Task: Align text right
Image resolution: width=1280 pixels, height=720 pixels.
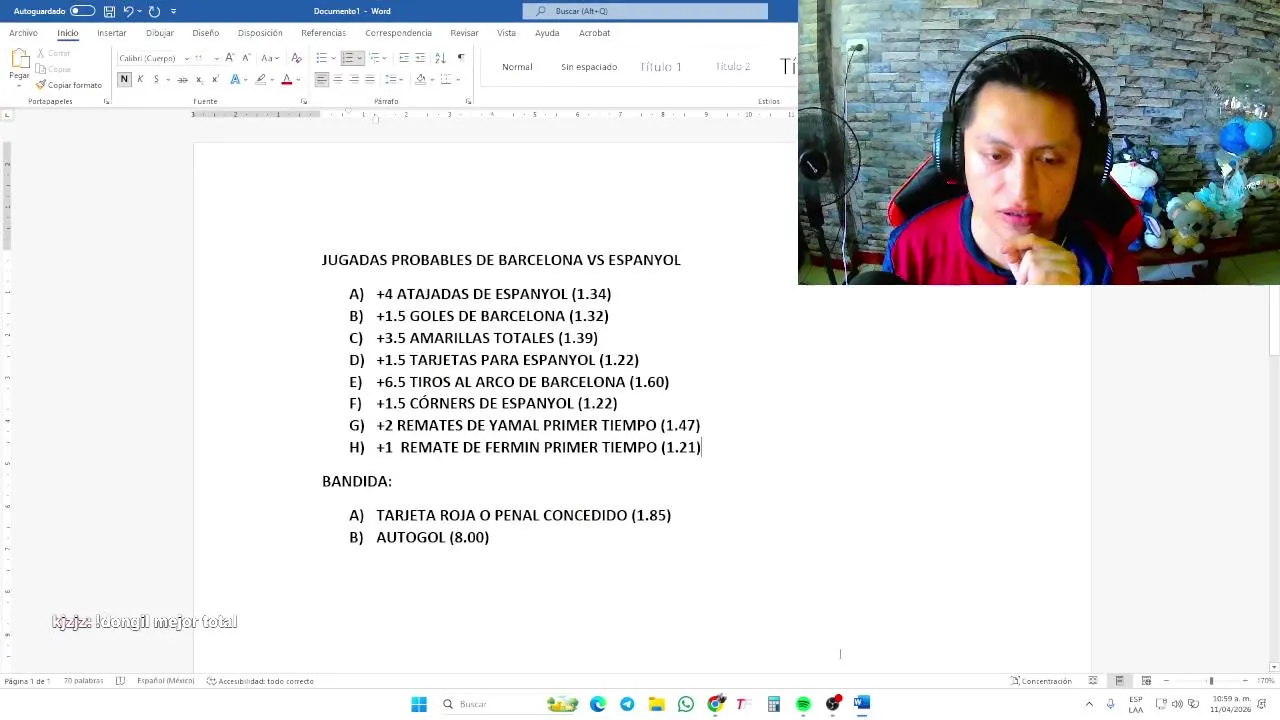Action: (x=354, y=79)
